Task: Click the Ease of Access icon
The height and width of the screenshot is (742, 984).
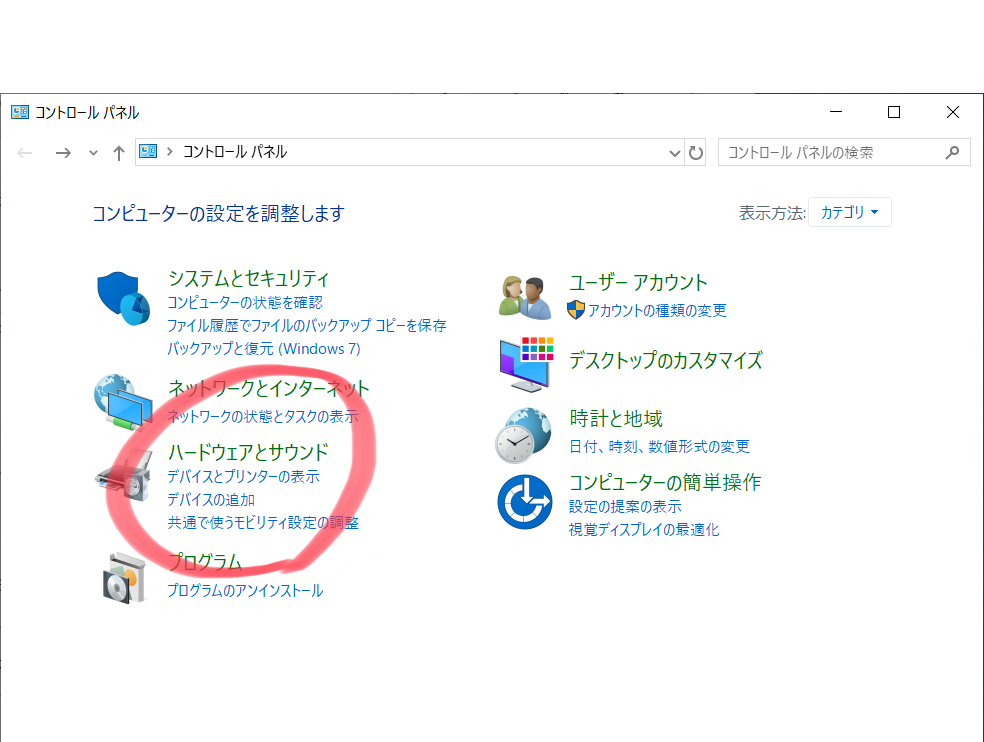Action: [525, 502]
